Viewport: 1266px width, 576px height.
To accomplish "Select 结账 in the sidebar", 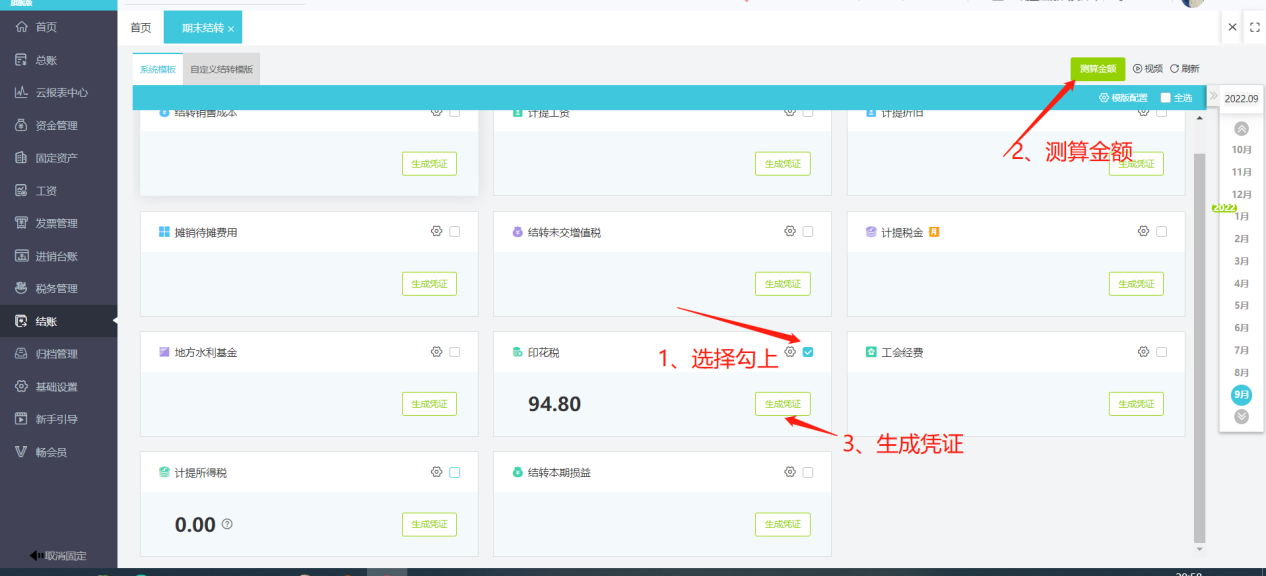I will point(58,321).
